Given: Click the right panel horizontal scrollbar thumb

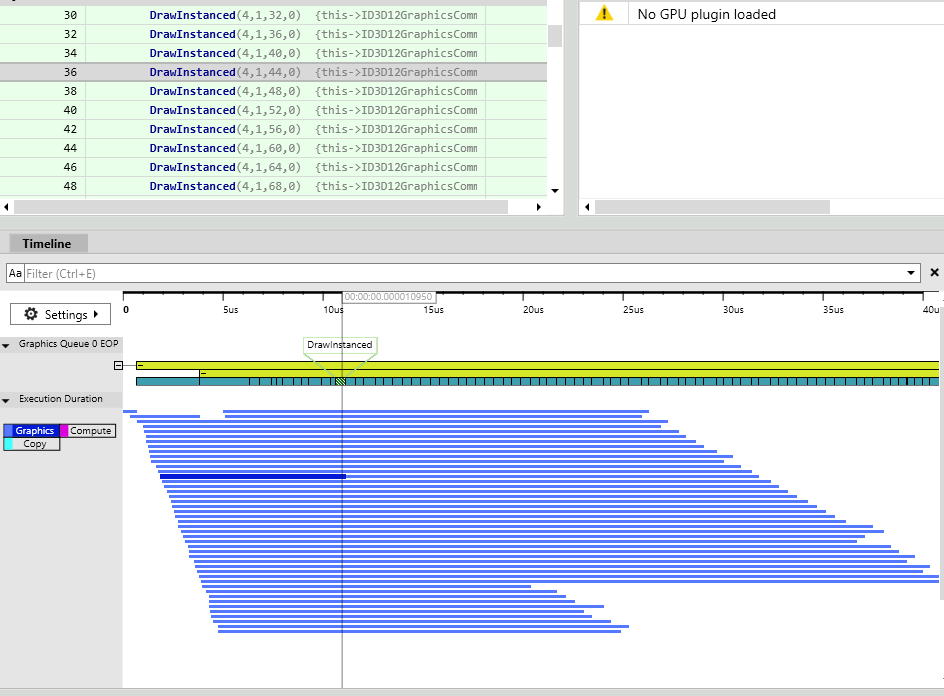Looking at the screenshot, I should point(712,207).
